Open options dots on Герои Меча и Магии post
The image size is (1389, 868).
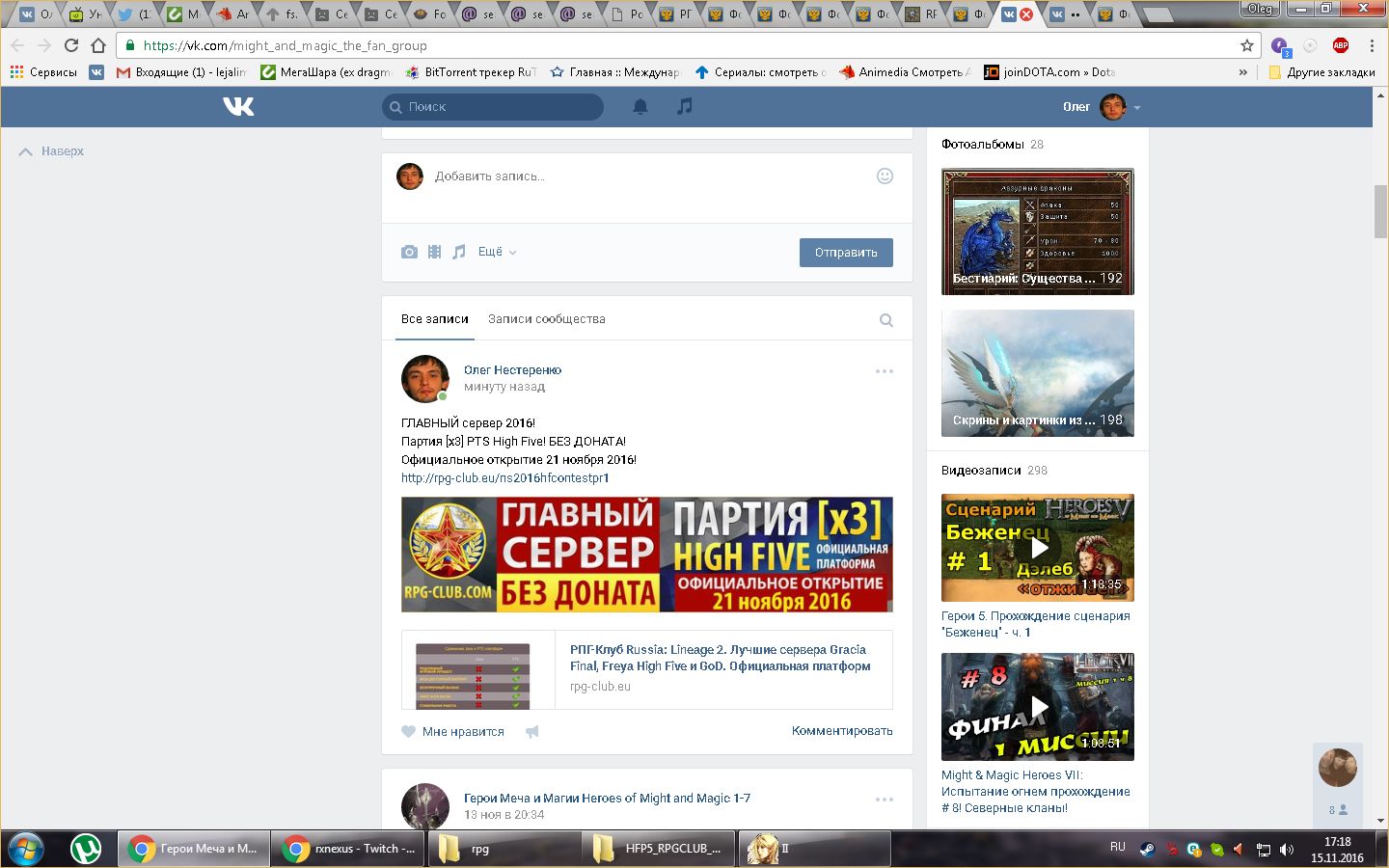pos(884,800)
